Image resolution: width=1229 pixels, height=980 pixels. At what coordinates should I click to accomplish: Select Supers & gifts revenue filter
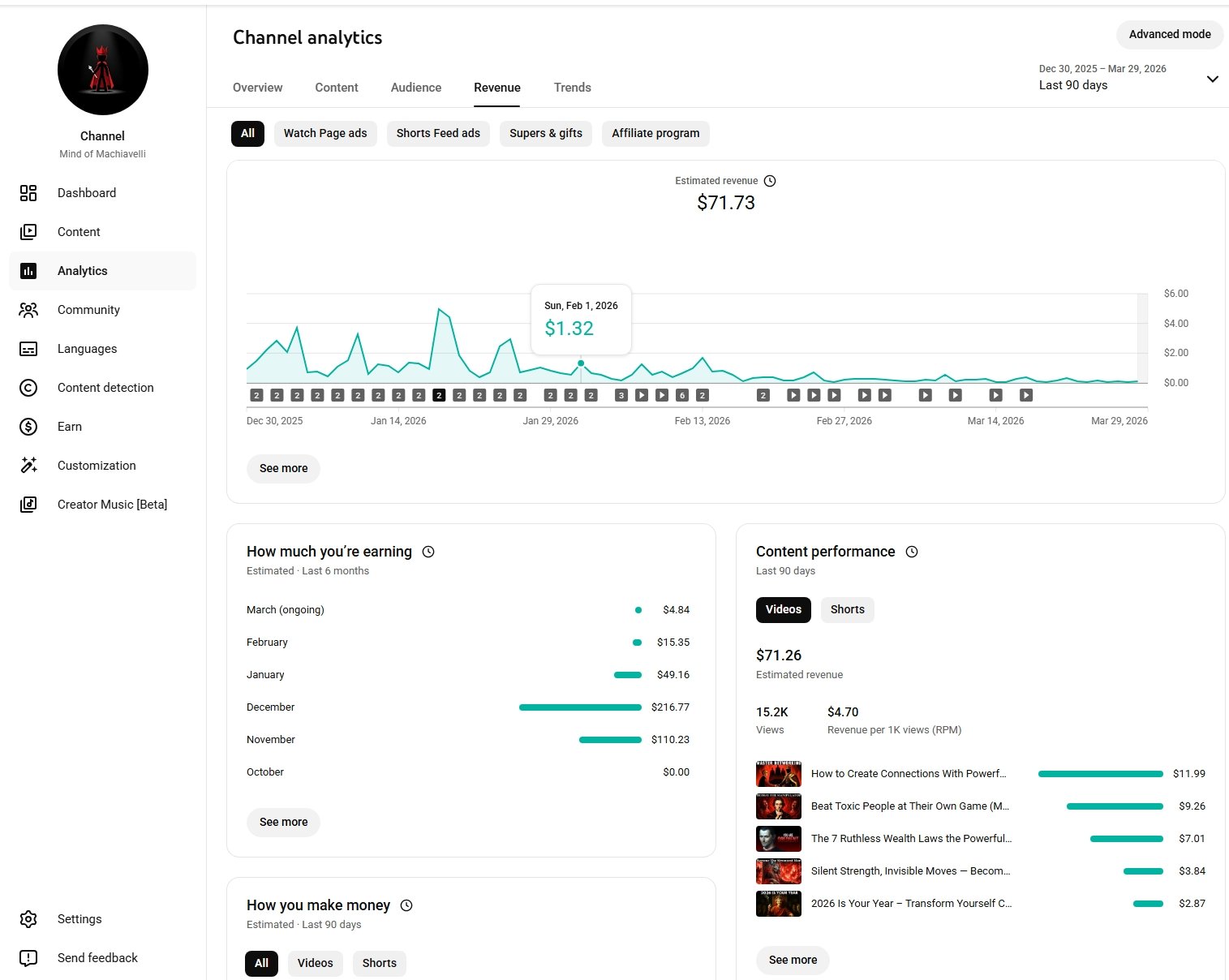545,134
